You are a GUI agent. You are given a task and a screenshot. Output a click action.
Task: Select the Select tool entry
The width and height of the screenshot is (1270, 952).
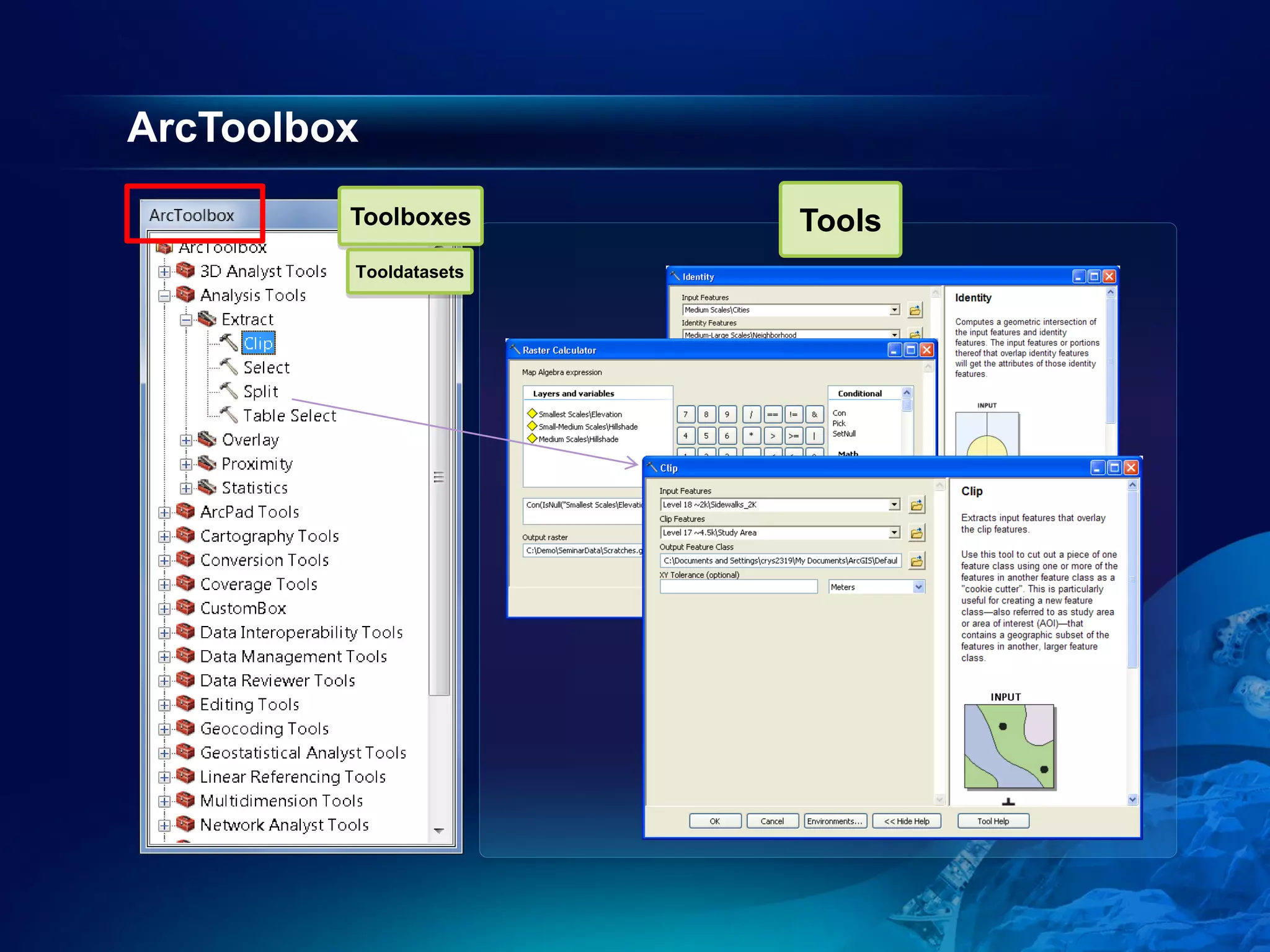(x=266, y=368)
